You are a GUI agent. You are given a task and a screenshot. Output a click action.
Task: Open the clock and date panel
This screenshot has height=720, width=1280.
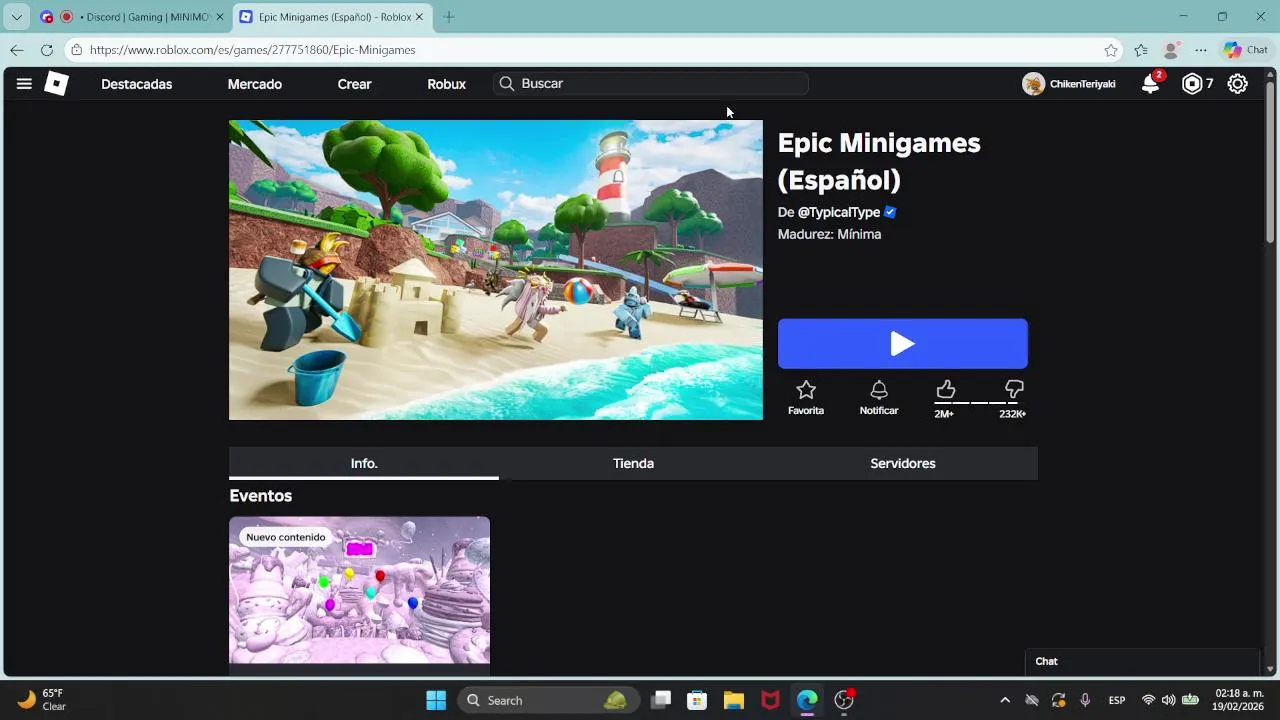(x=1239, y=700)
